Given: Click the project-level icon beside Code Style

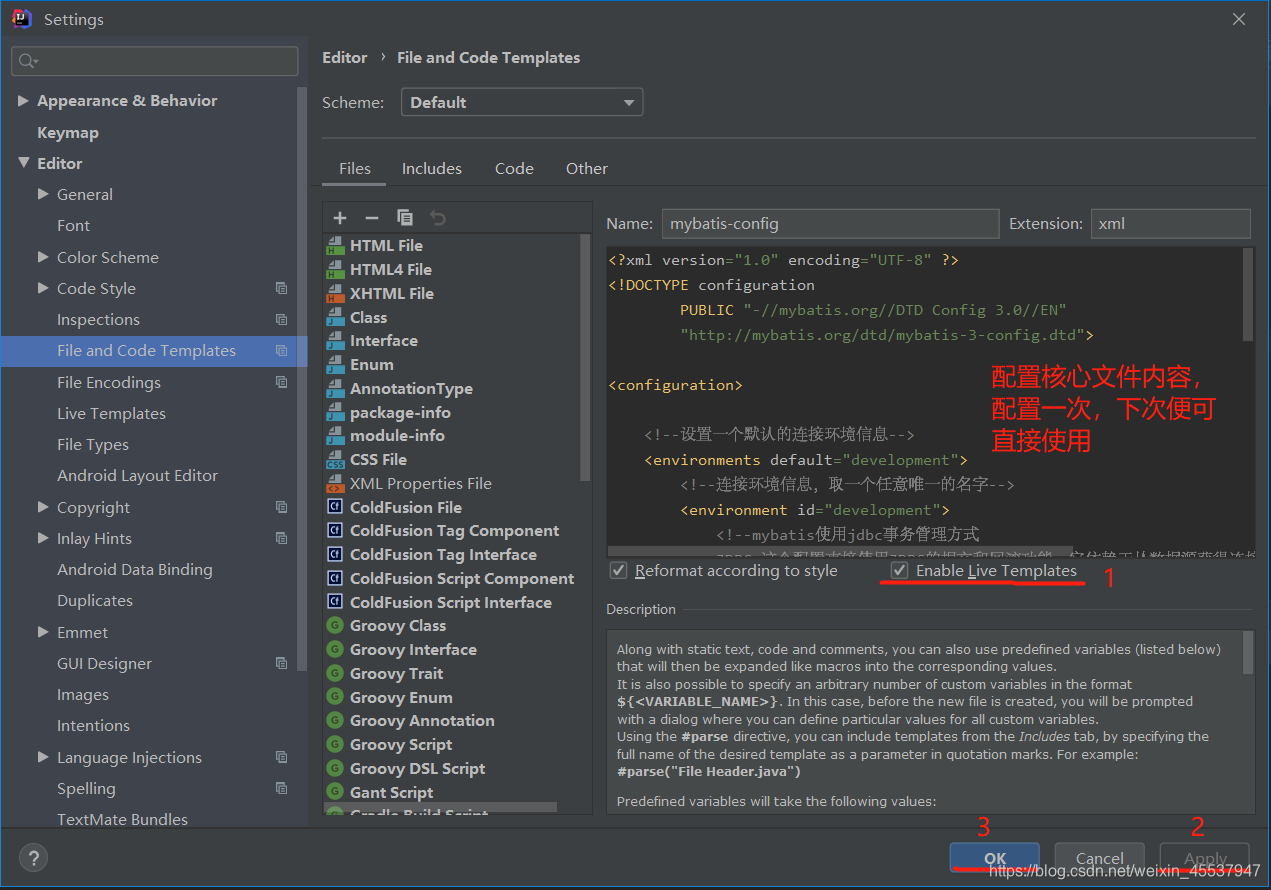Looking at the screenshot, I should pyautogui.click(x=282, y=288).
